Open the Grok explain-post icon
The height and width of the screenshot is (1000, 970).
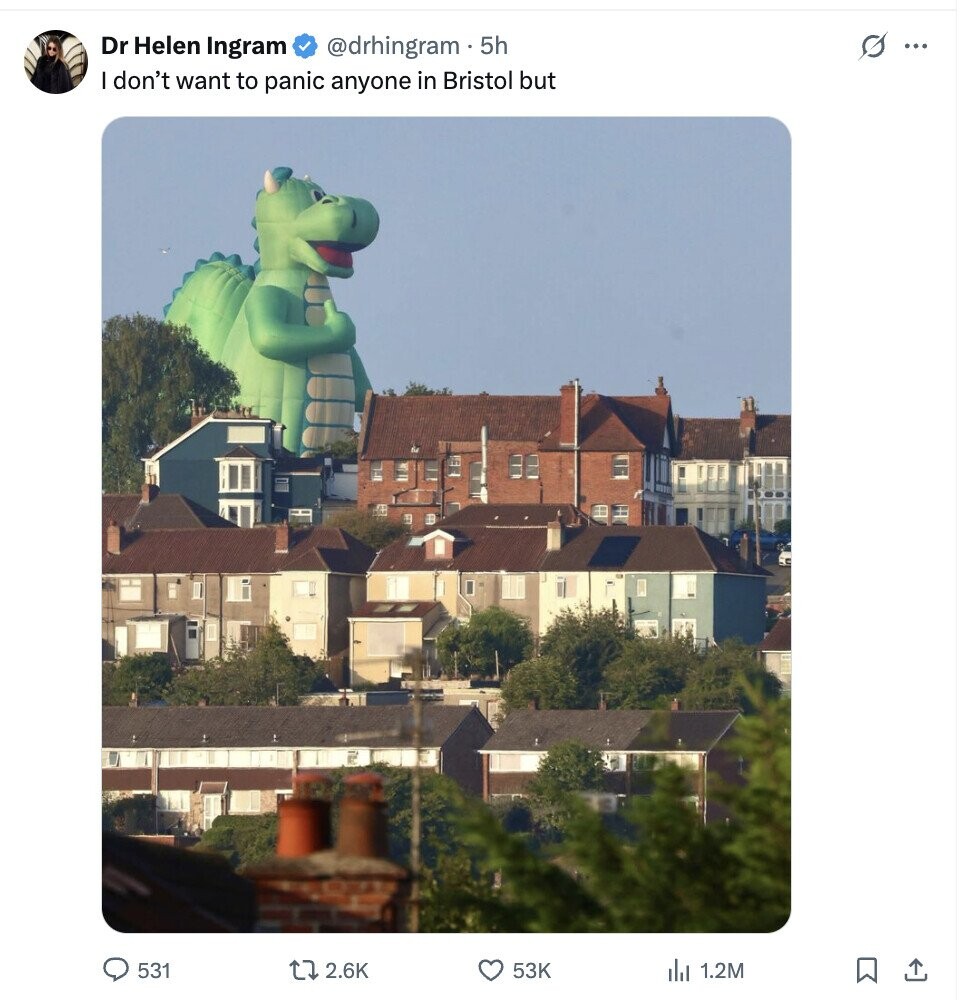pos(873,46)
